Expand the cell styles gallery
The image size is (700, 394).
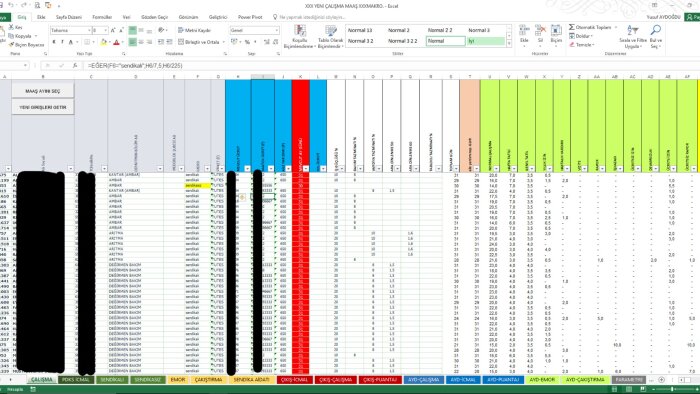click(509, 44)
